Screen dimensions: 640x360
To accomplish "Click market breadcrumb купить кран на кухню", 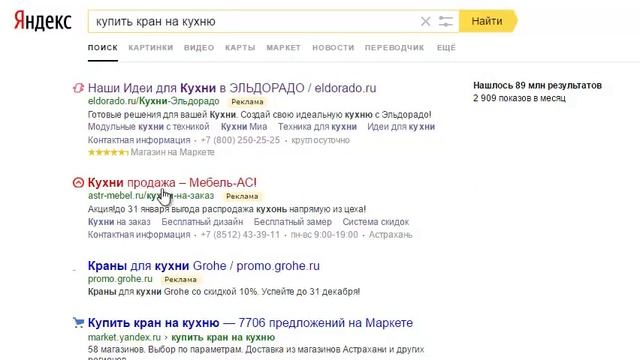I will [x=223, y=338].
